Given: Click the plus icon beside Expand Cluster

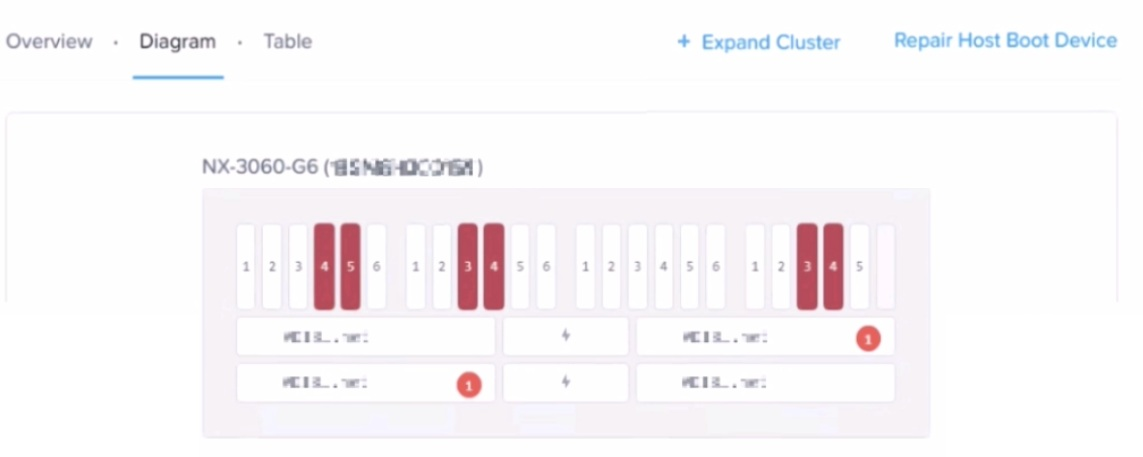Looking at the screenshot, I should [683, 42].
